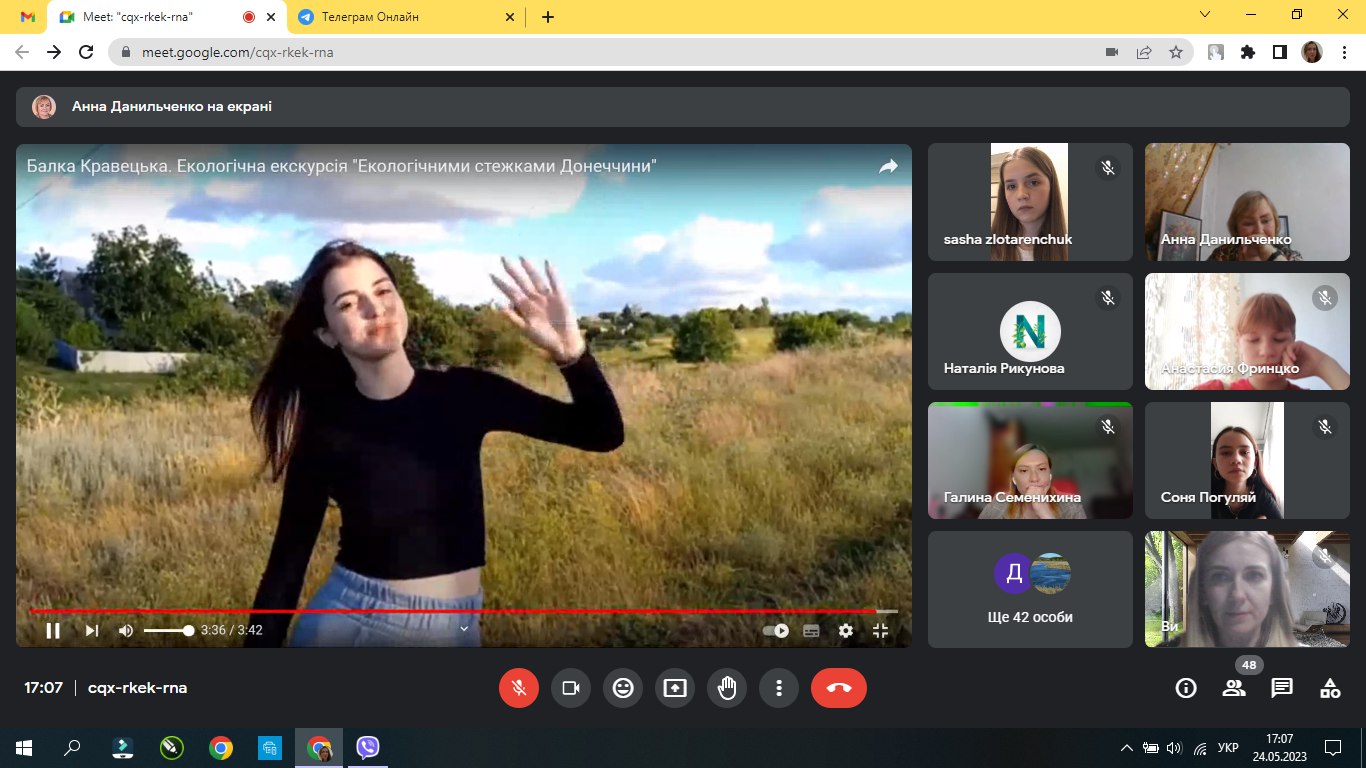Go back in browser history
The width and height of the screenshot is (1366, 768).
[x=22, y=52]
